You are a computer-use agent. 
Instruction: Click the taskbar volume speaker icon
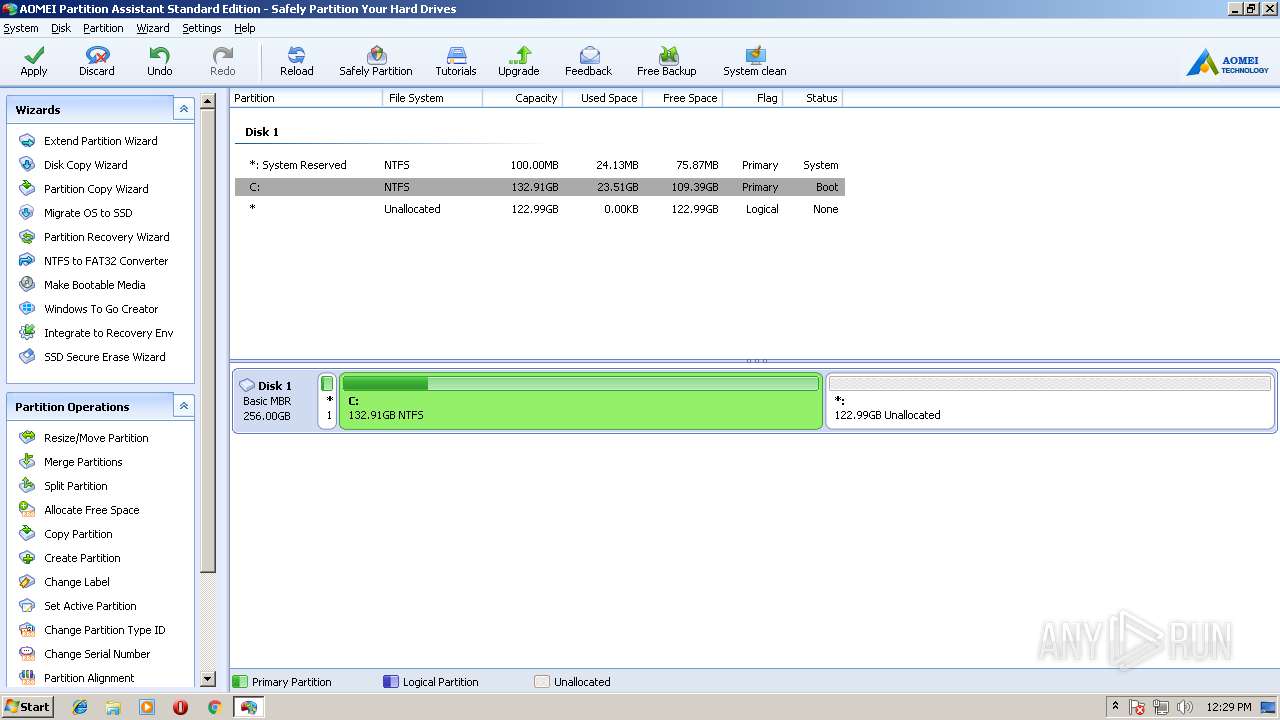click(1185, 707)
